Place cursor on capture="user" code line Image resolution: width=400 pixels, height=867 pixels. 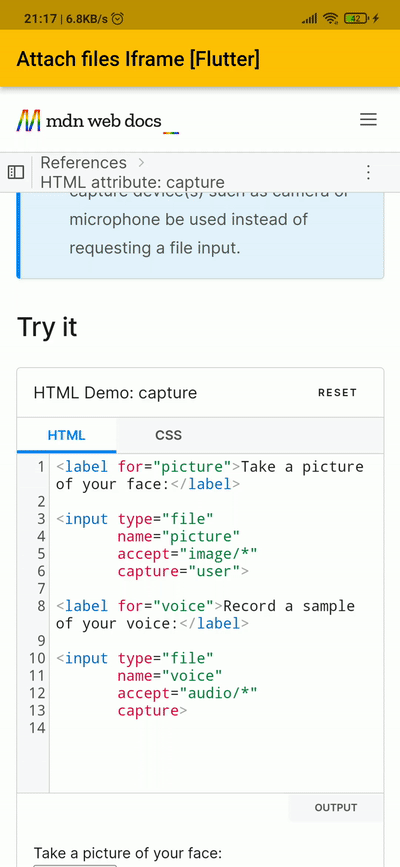point(183,571)
